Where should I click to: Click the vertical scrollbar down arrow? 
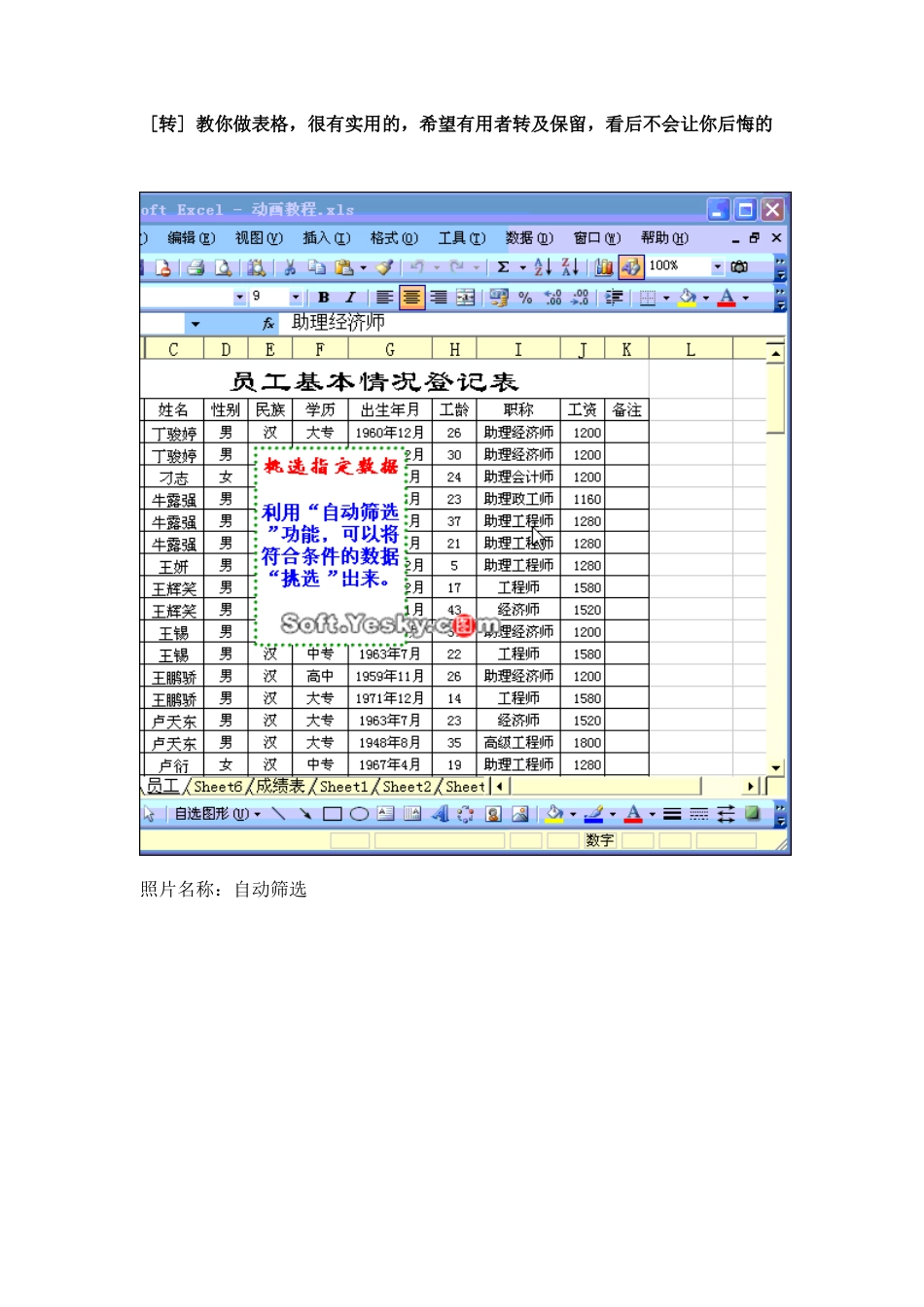click(x=774, y=767)
